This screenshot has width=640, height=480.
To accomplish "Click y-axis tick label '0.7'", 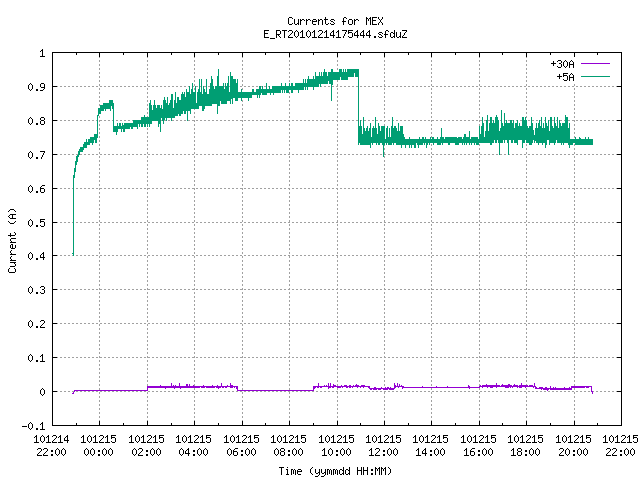I will pyautogui.click(x=36, y=155).
